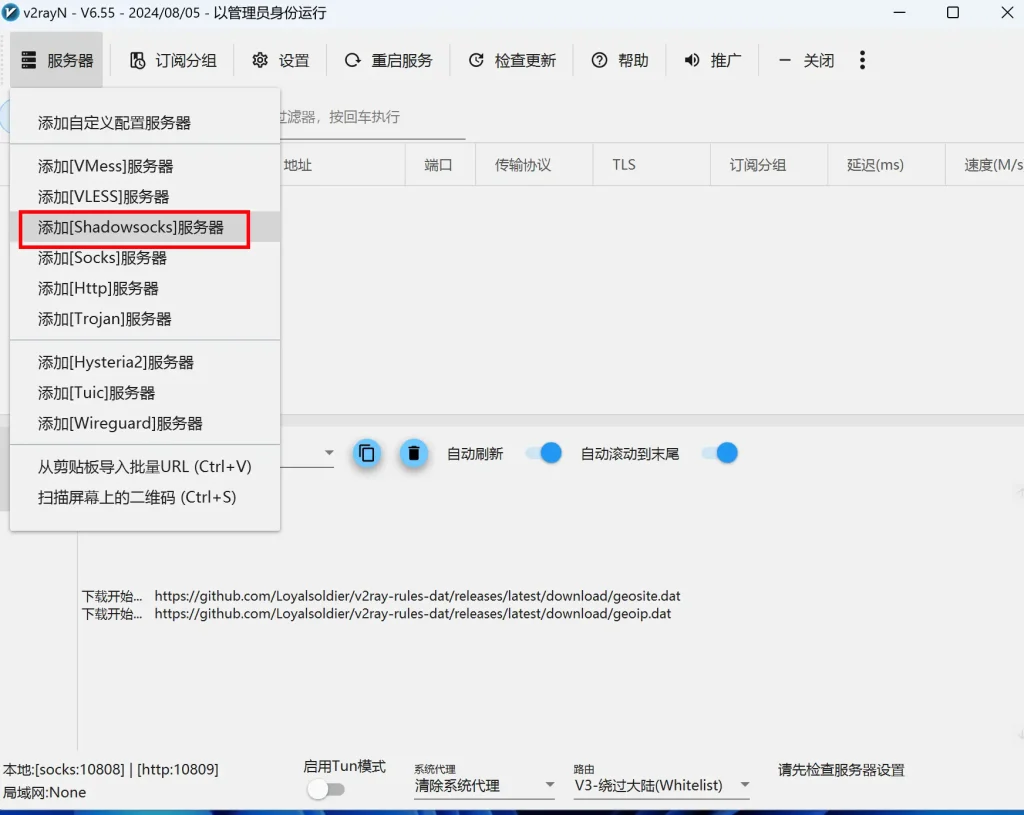Clear the log with trash icon
This screenshot has height=815, width=1024.
tap(414, 453)
